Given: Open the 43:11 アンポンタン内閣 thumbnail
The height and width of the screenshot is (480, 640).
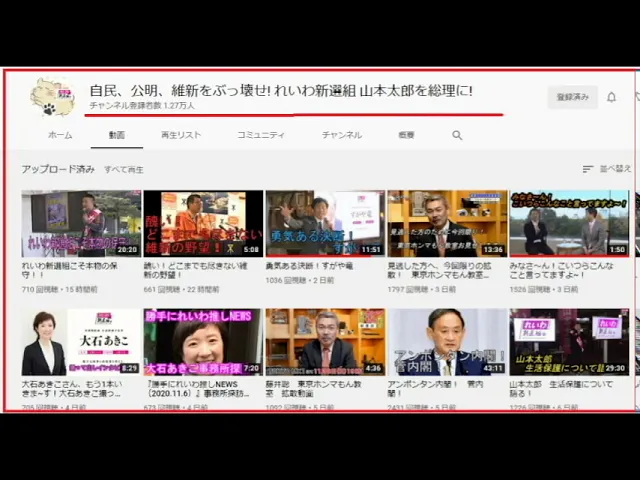Looking at the screenshot, I should (447, 342).
